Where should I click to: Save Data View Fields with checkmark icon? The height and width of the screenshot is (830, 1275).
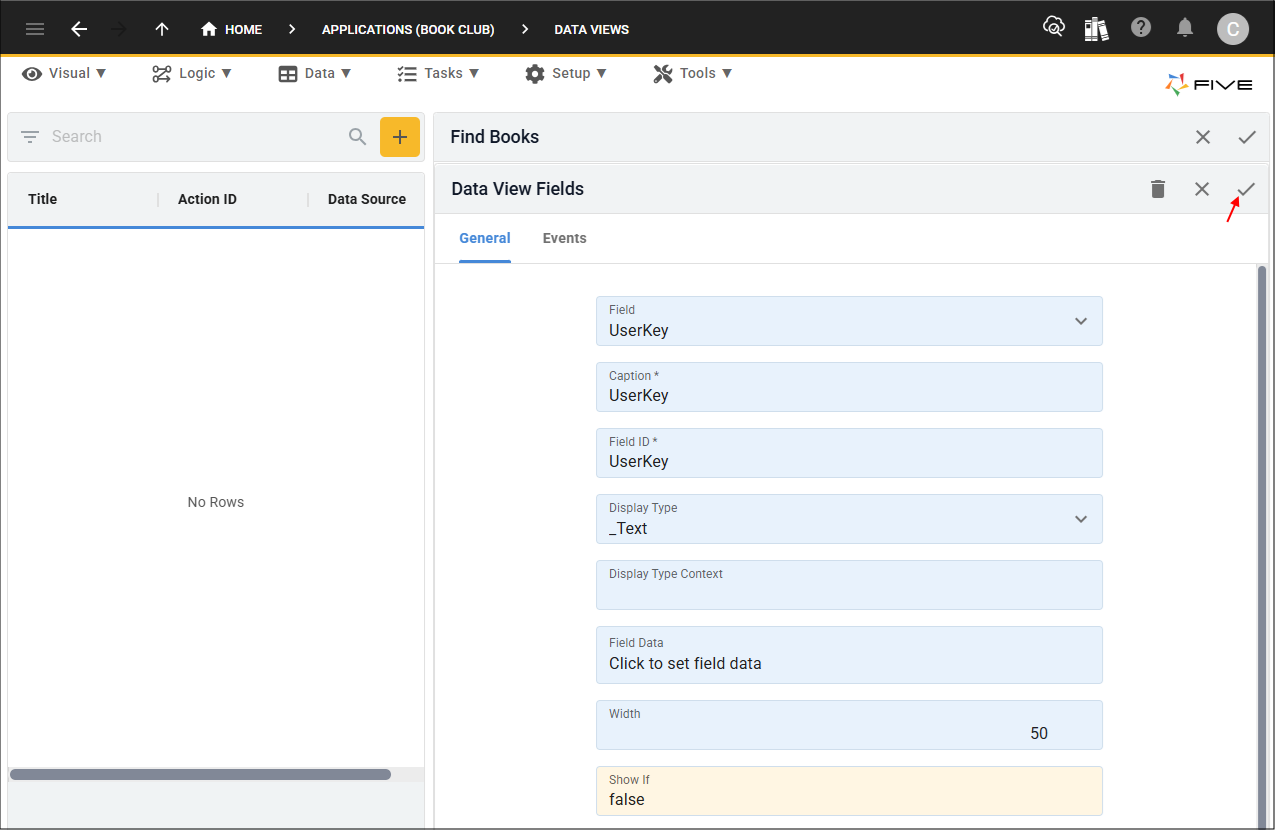(x=1246, y=189)
